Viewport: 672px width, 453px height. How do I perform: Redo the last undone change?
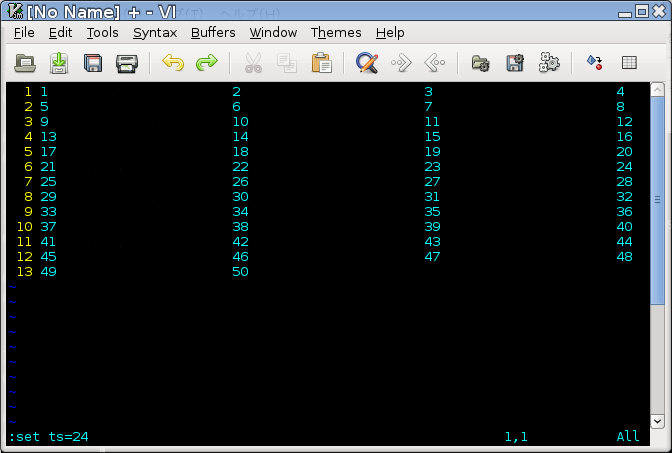206,64
